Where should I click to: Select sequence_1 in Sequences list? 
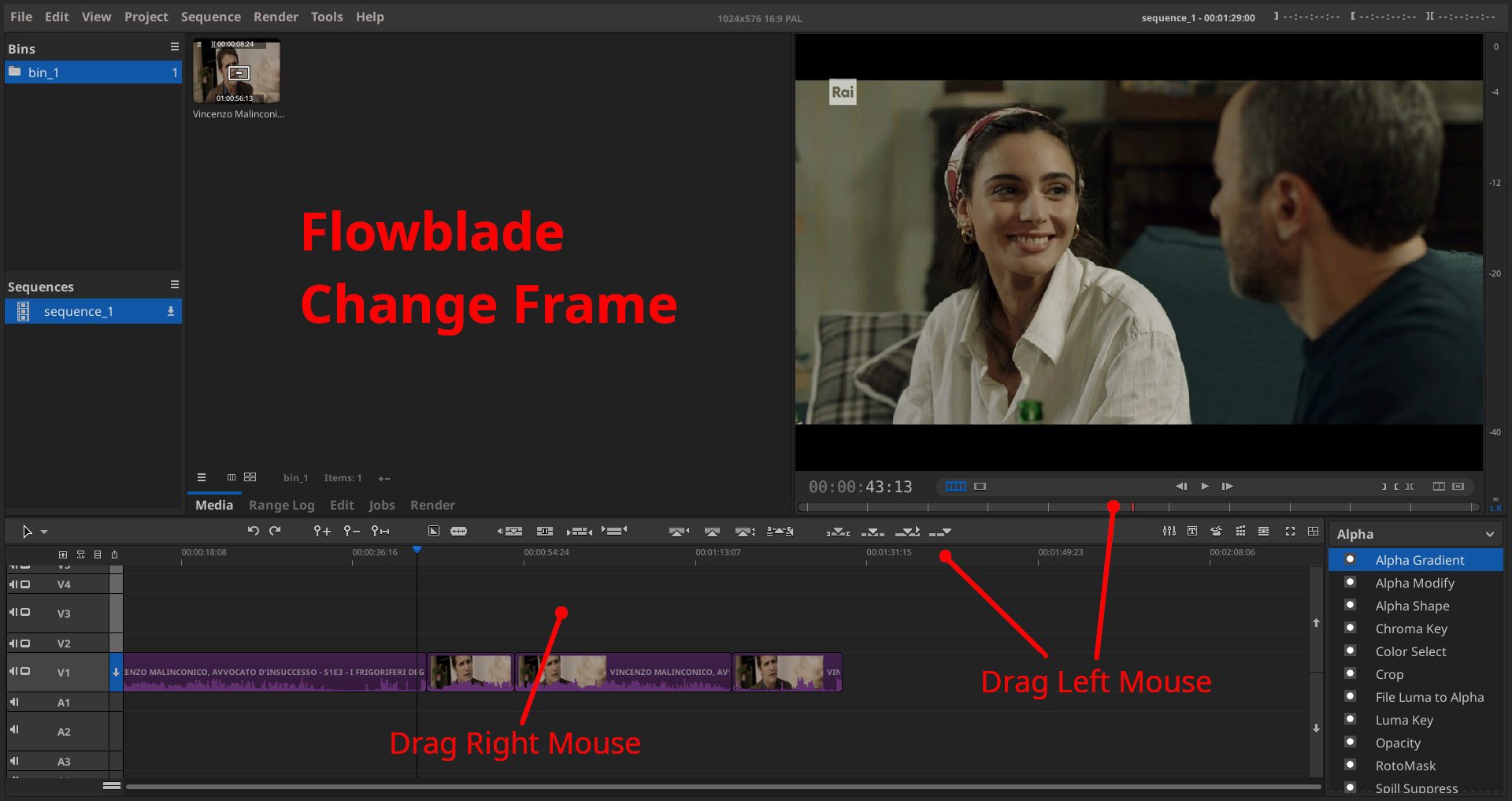(79, 311)
